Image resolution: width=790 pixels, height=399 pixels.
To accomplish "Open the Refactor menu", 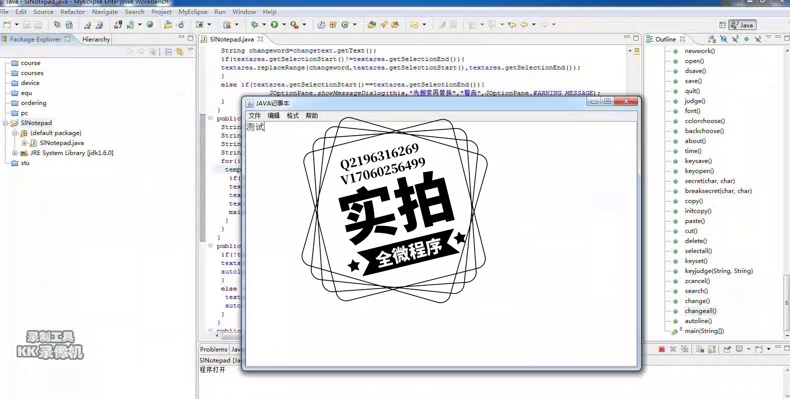I will pos(73,12).
